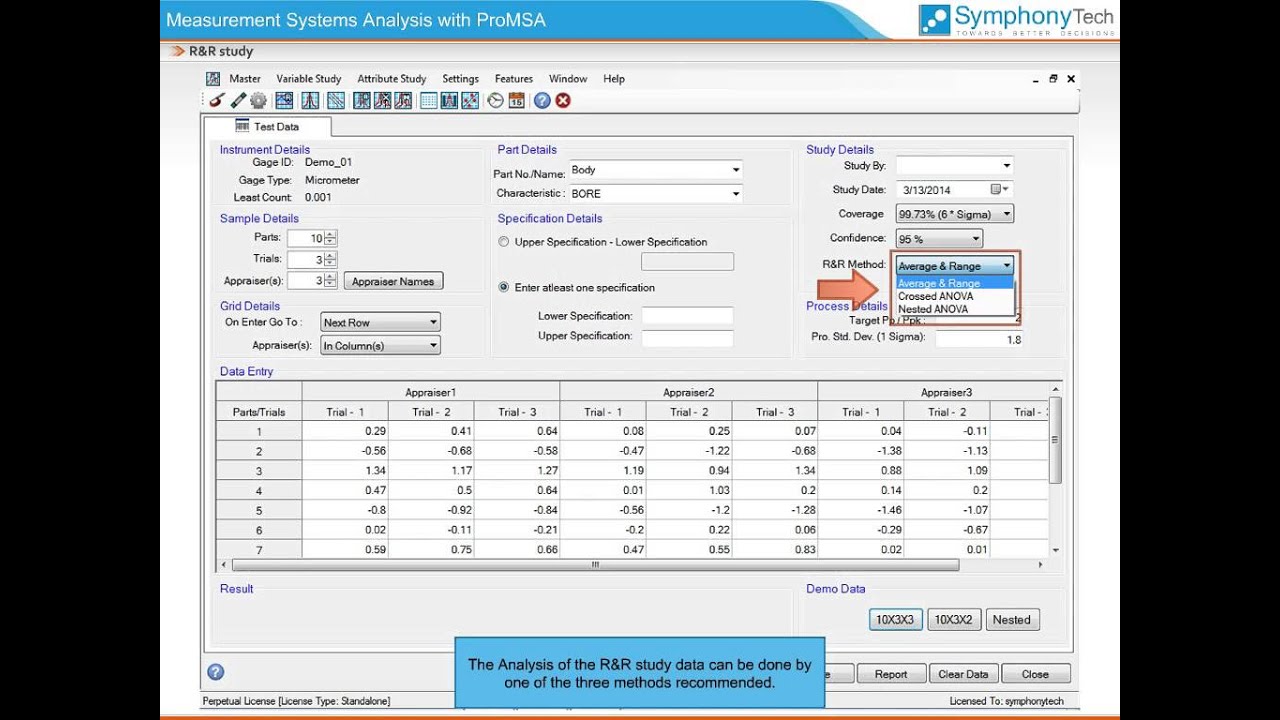Click the Clear Data button
The height and width of the screenshot is (720, 1280).
click(x=963, y=674)
